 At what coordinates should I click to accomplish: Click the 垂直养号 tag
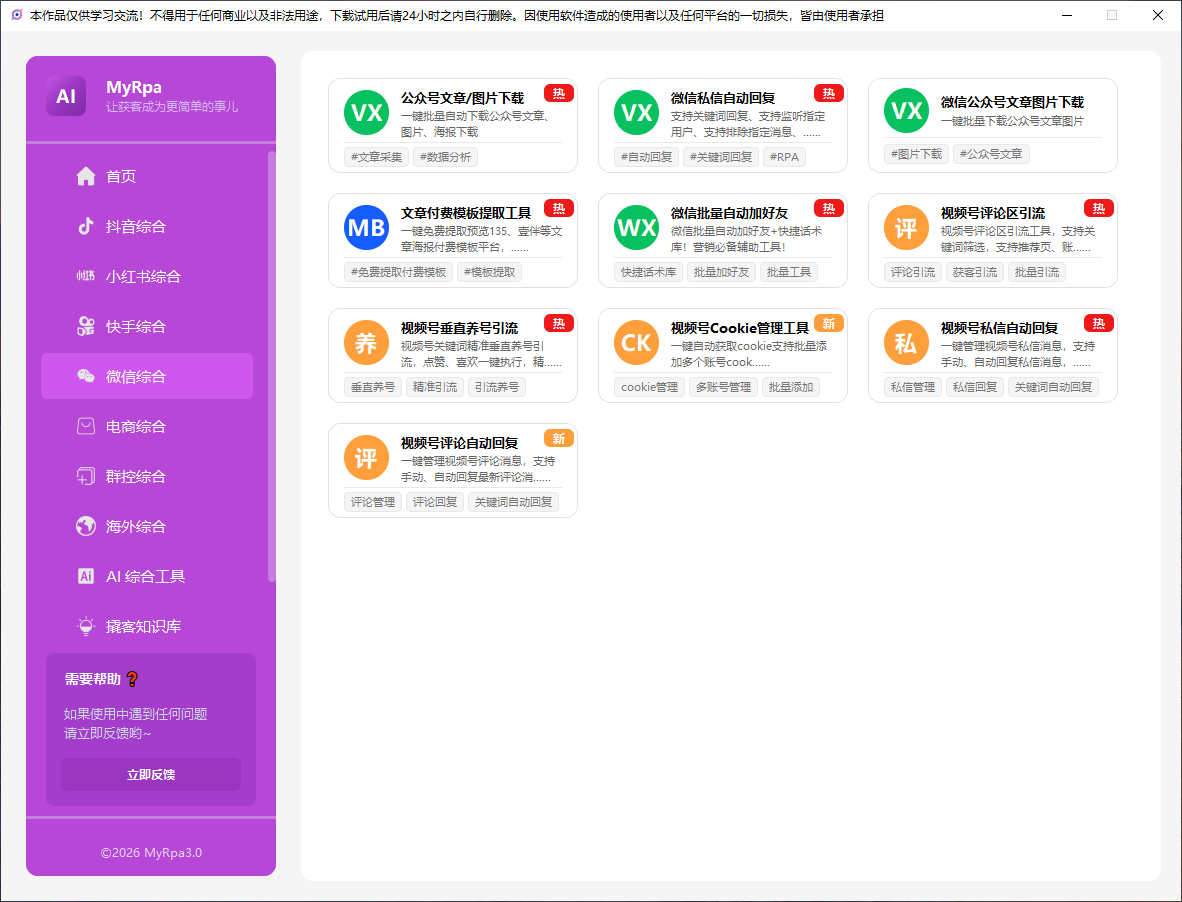tap(373, 387)
